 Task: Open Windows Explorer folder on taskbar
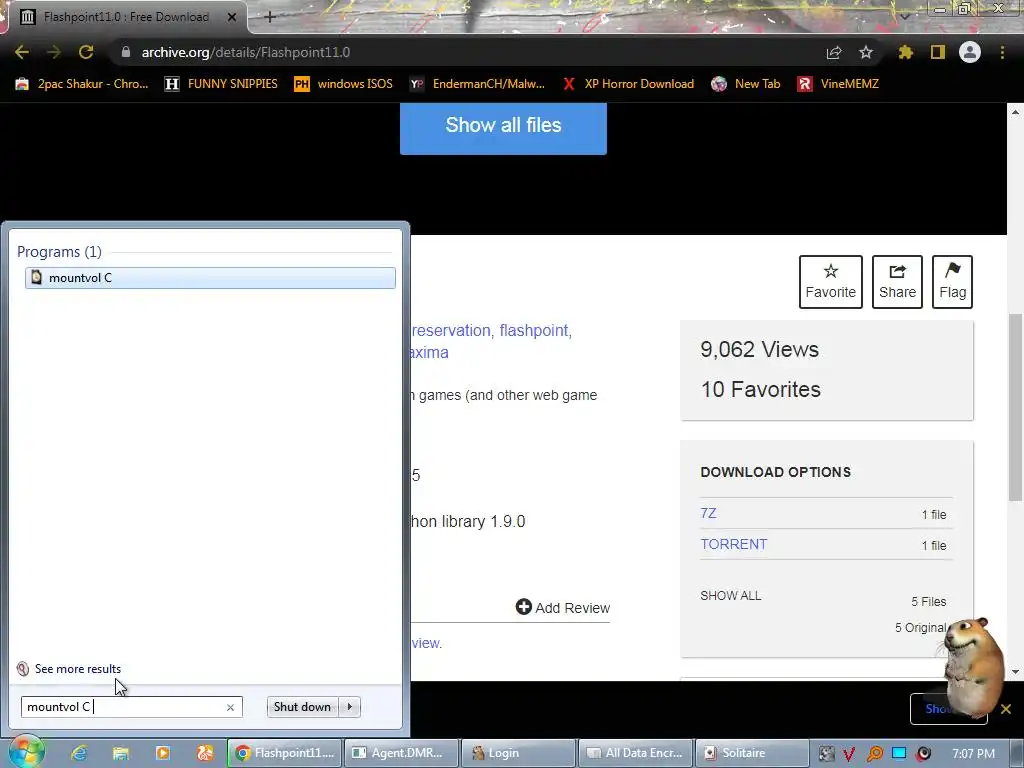click(121, 754)
